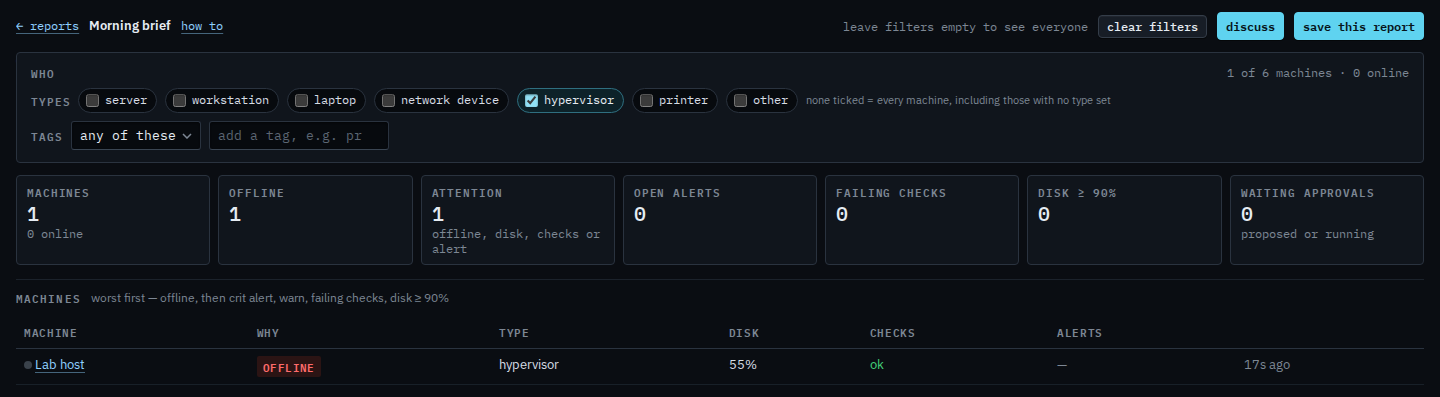1440x397 pixels.
Task: Open the how to link
Action: [x=202, y=26]
